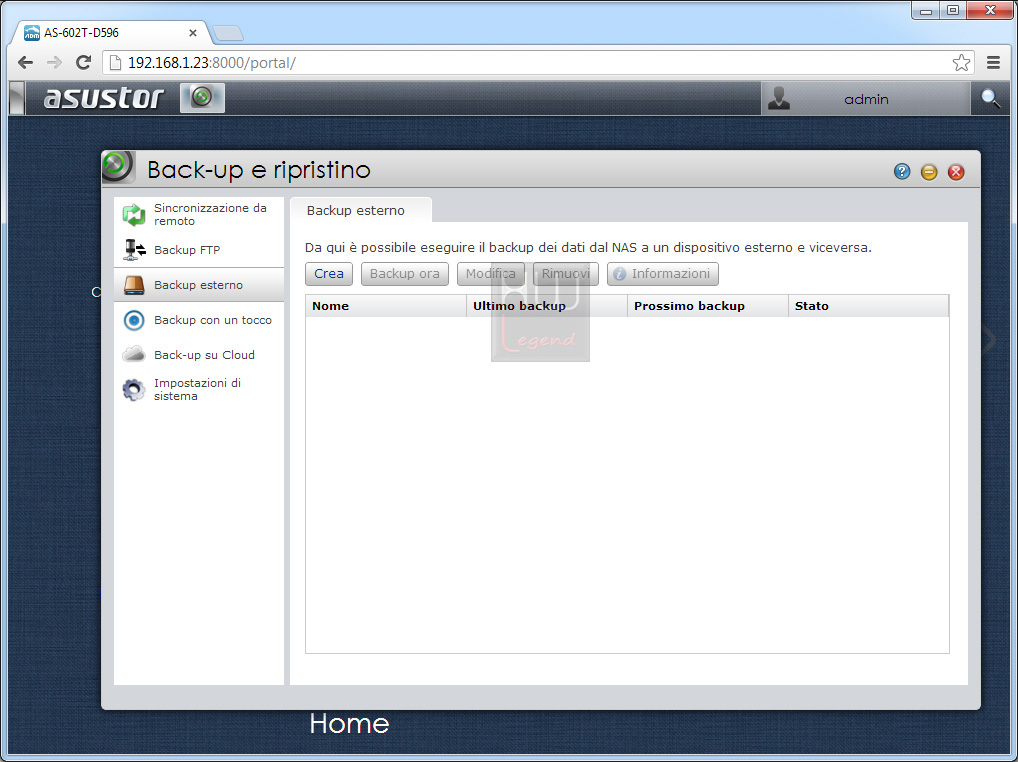Click the search magnifier icon in ADM bar

(x=990, y=99)
